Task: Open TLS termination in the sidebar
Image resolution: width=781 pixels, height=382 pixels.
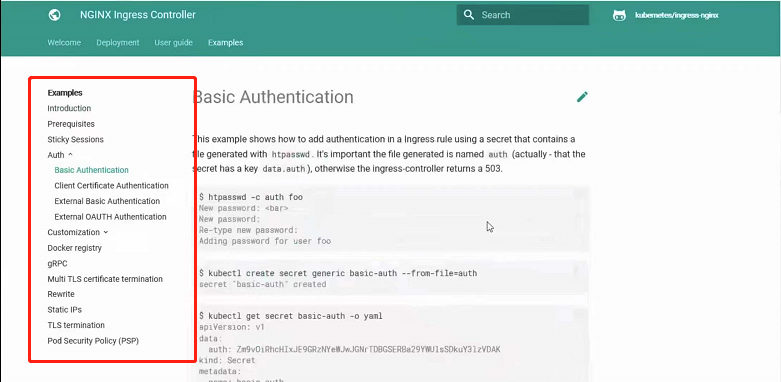Action: 76,325
